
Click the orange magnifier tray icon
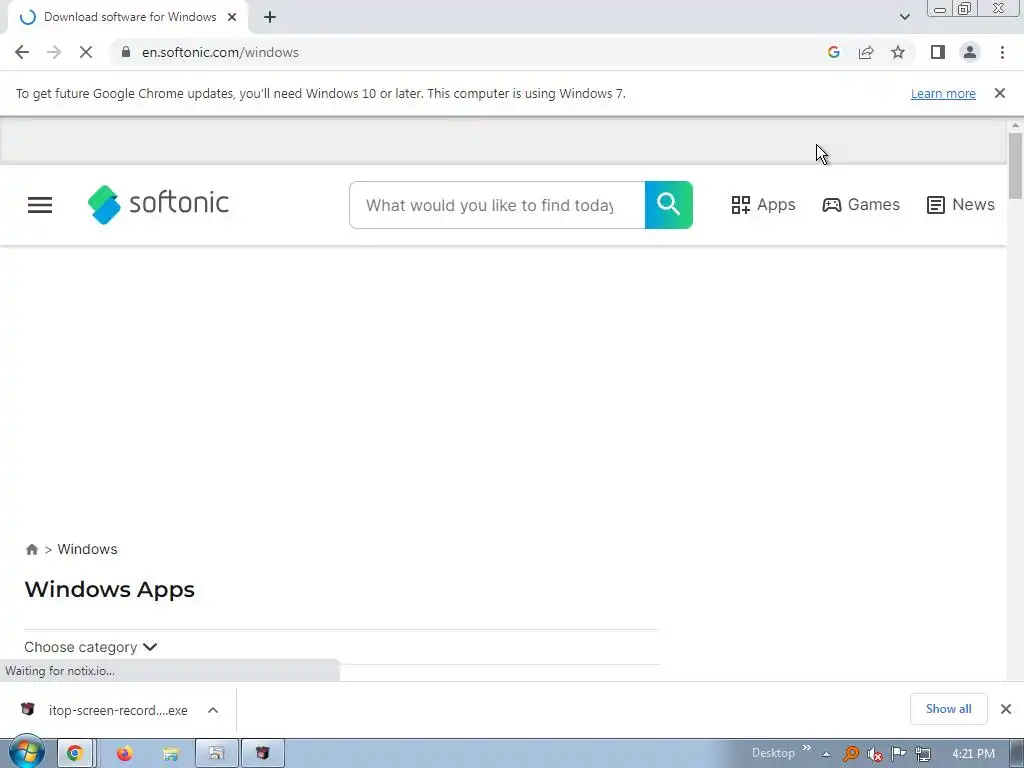point(850,754)
